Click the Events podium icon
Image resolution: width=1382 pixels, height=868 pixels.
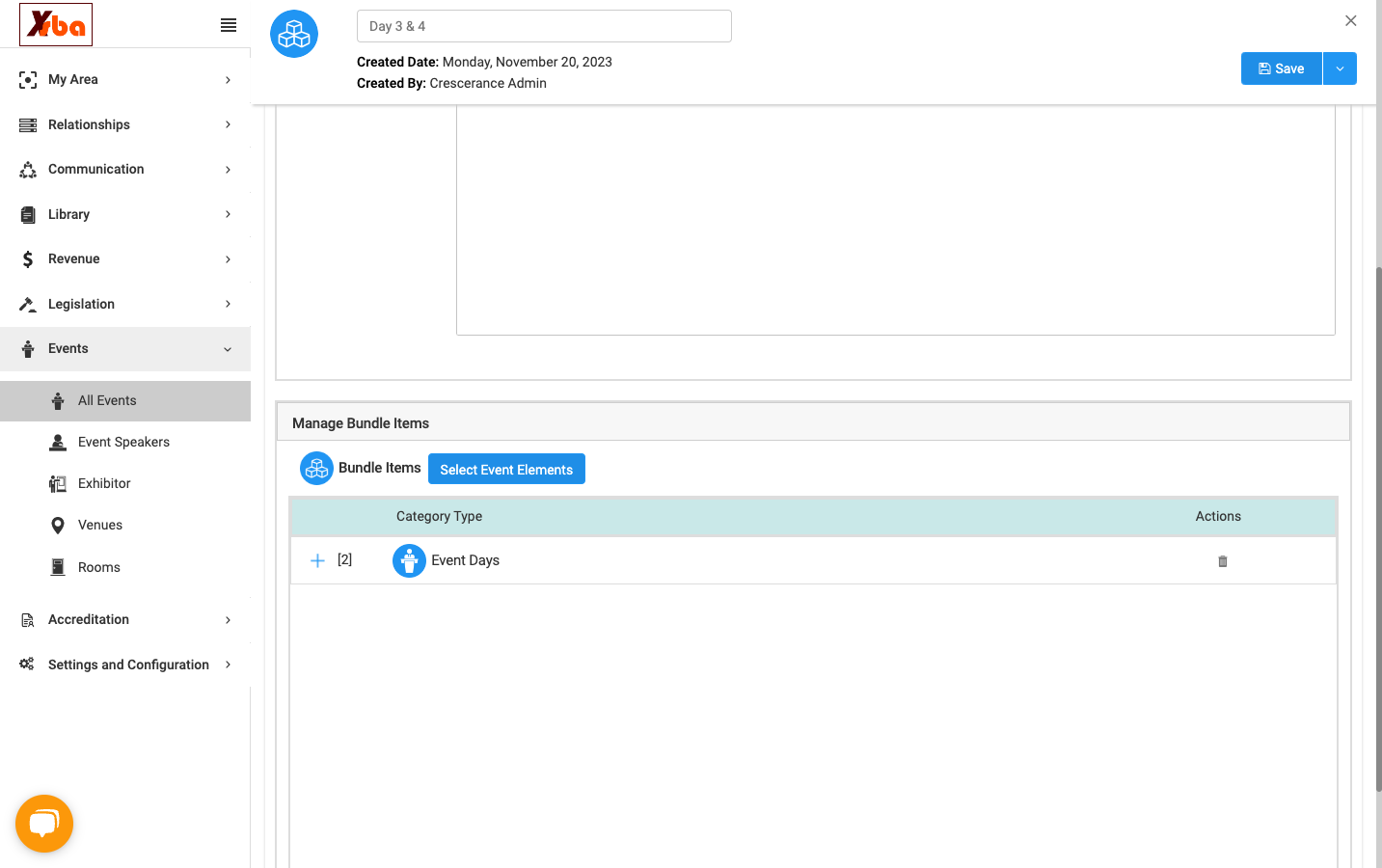click(28, 349)
